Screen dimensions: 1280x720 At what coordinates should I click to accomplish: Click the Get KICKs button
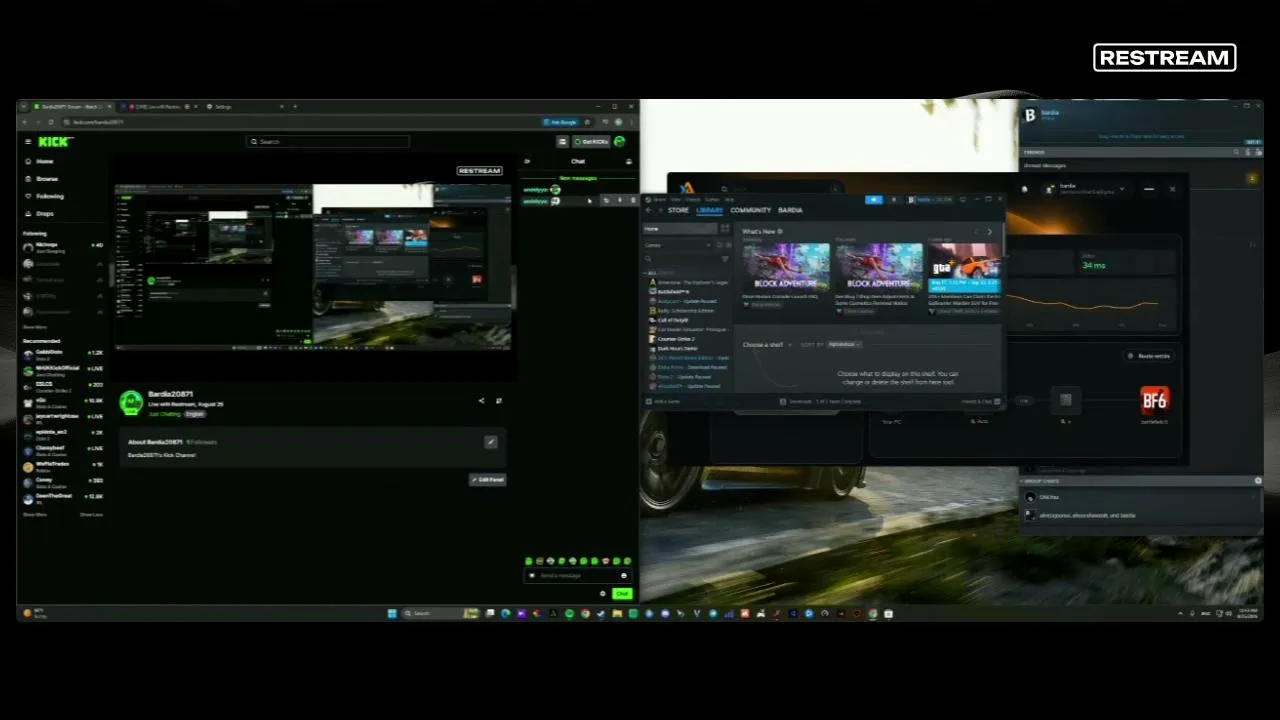(591, 142)
